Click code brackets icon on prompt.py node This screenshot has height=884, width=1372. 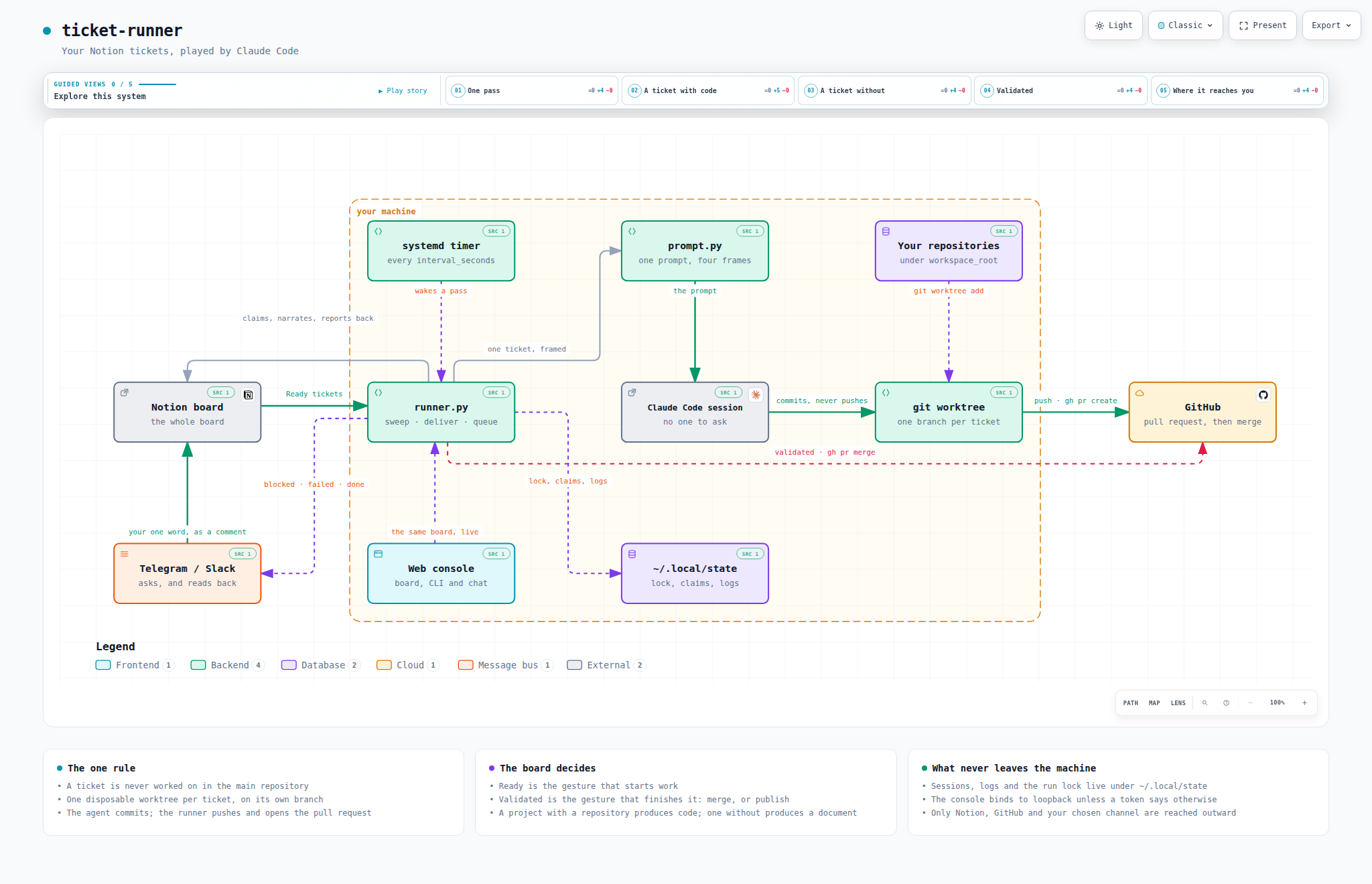coord(632,231)
